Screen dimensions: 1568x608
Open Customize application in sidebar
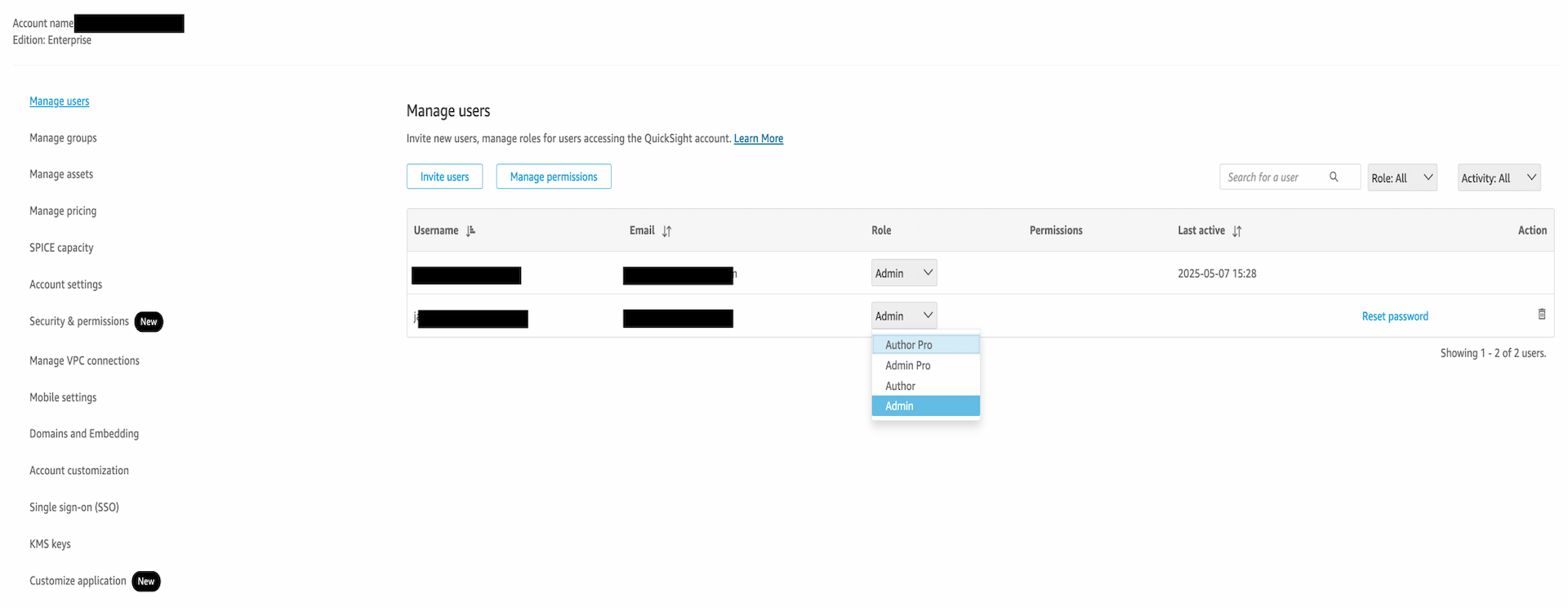pyautogui.click(x=78, y=581)
